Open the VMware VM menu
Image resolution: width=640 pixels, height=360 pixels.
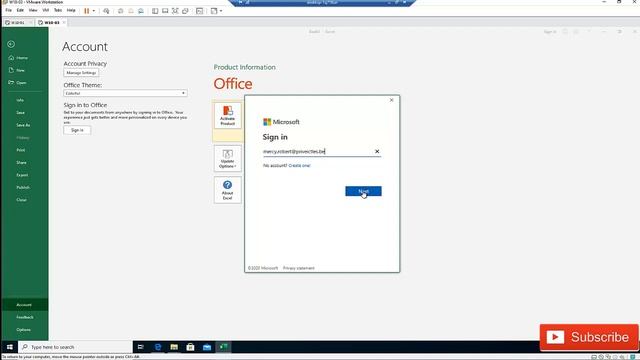(x=46, y=10)
